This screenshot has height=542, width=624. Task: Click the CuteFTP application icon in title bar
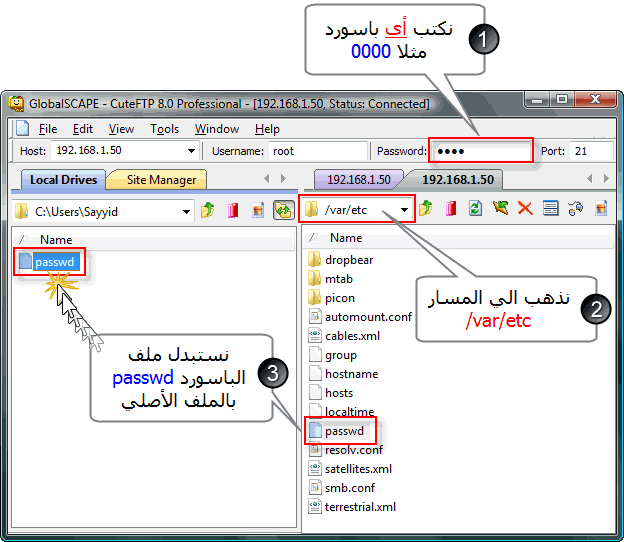(16, 104)
